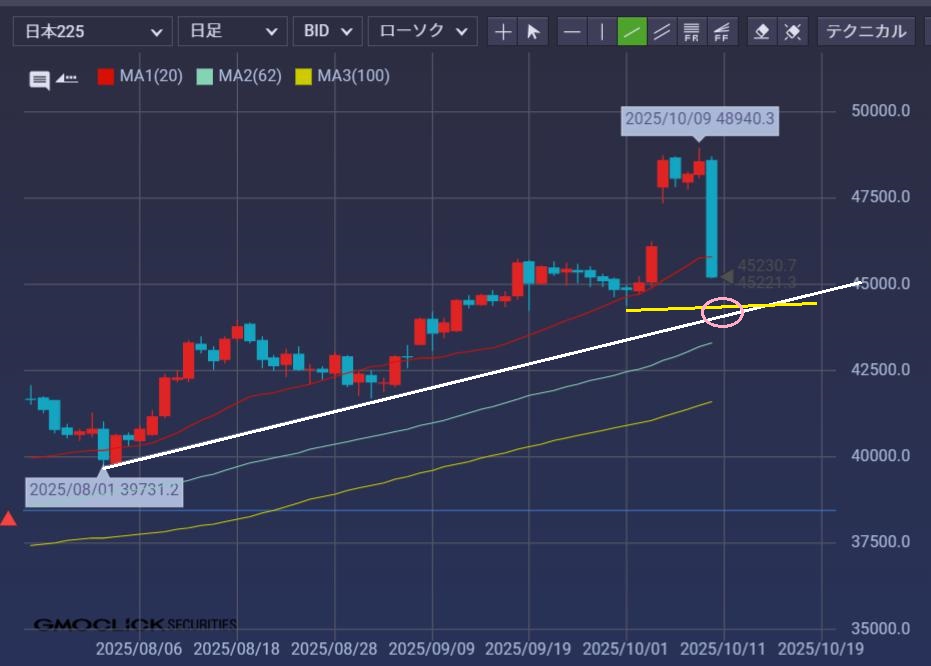931x666 pixels.
Task: Click the eraser tool icon
Action: point(762,32)
